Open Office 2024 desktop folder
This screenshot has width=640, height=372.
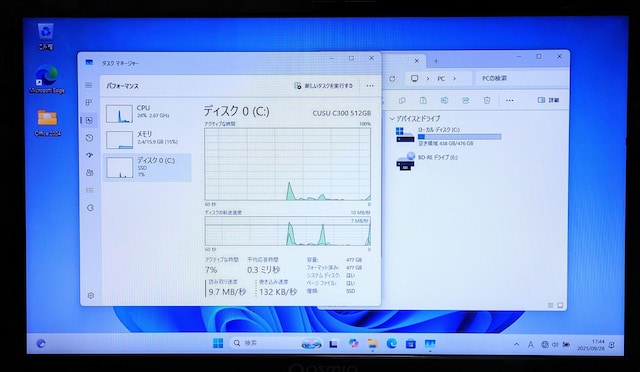(47, 123)
